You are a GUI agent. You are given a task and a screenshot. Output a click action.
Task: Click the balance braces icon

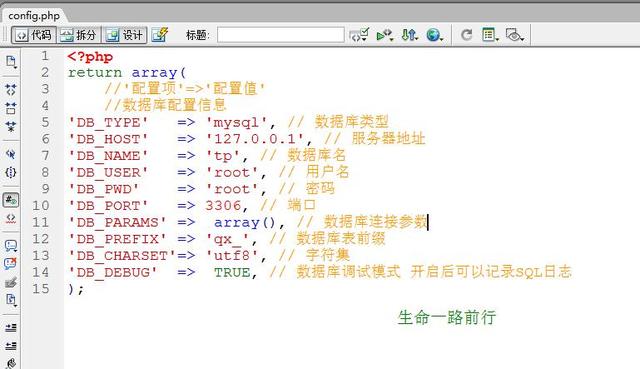[x=11, y=172]
